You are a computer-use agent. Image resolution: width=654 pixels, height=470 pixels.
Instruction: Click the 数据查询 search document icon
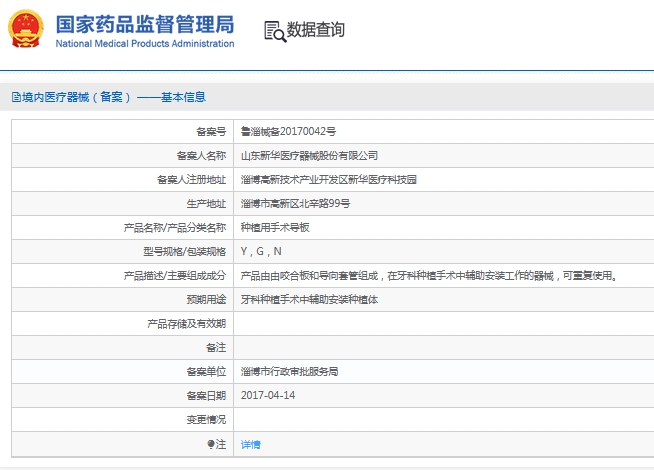(x=275, y=31)
